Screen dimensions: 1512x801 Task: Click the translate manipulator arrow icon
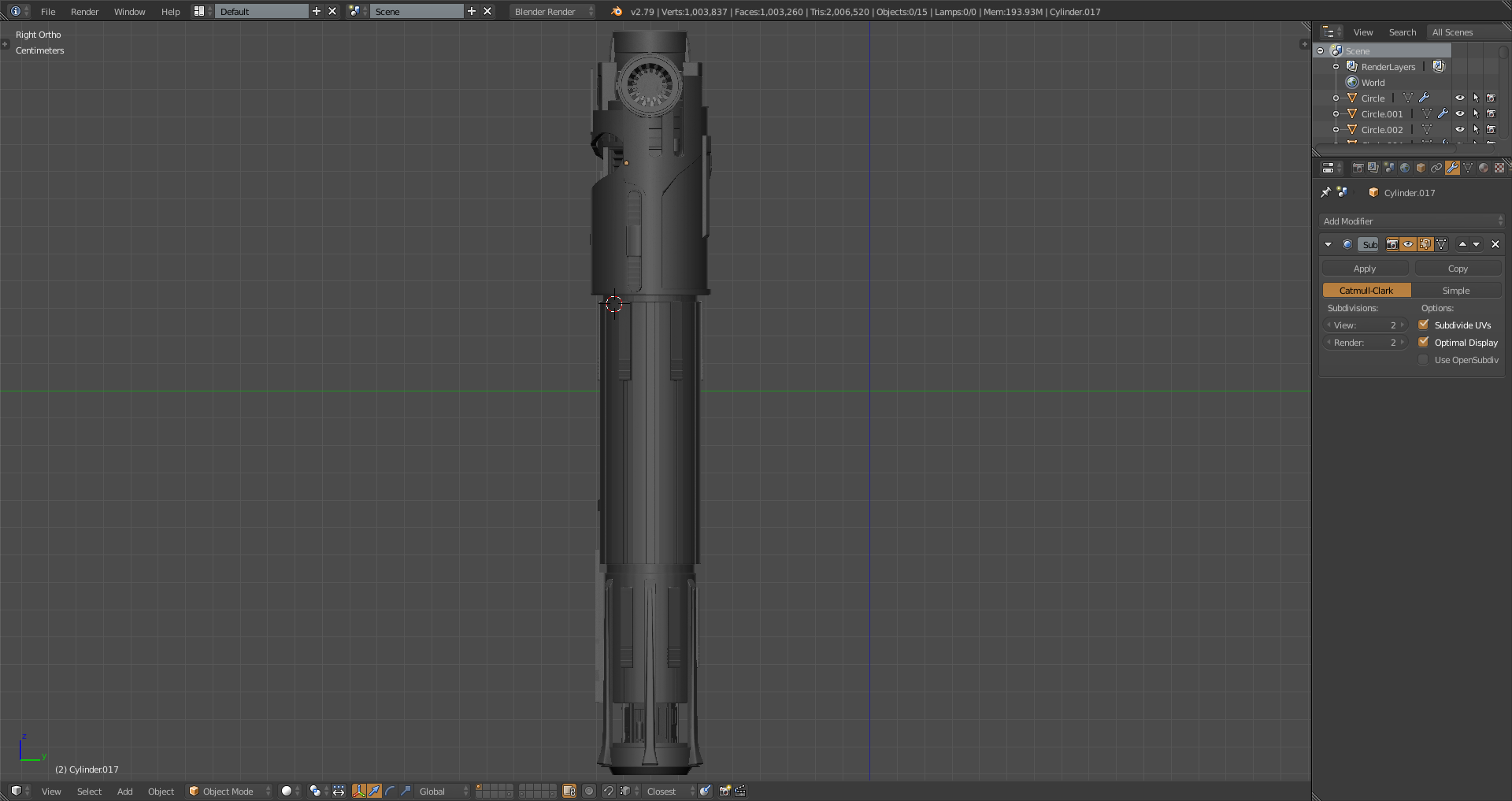coord(375,791)
